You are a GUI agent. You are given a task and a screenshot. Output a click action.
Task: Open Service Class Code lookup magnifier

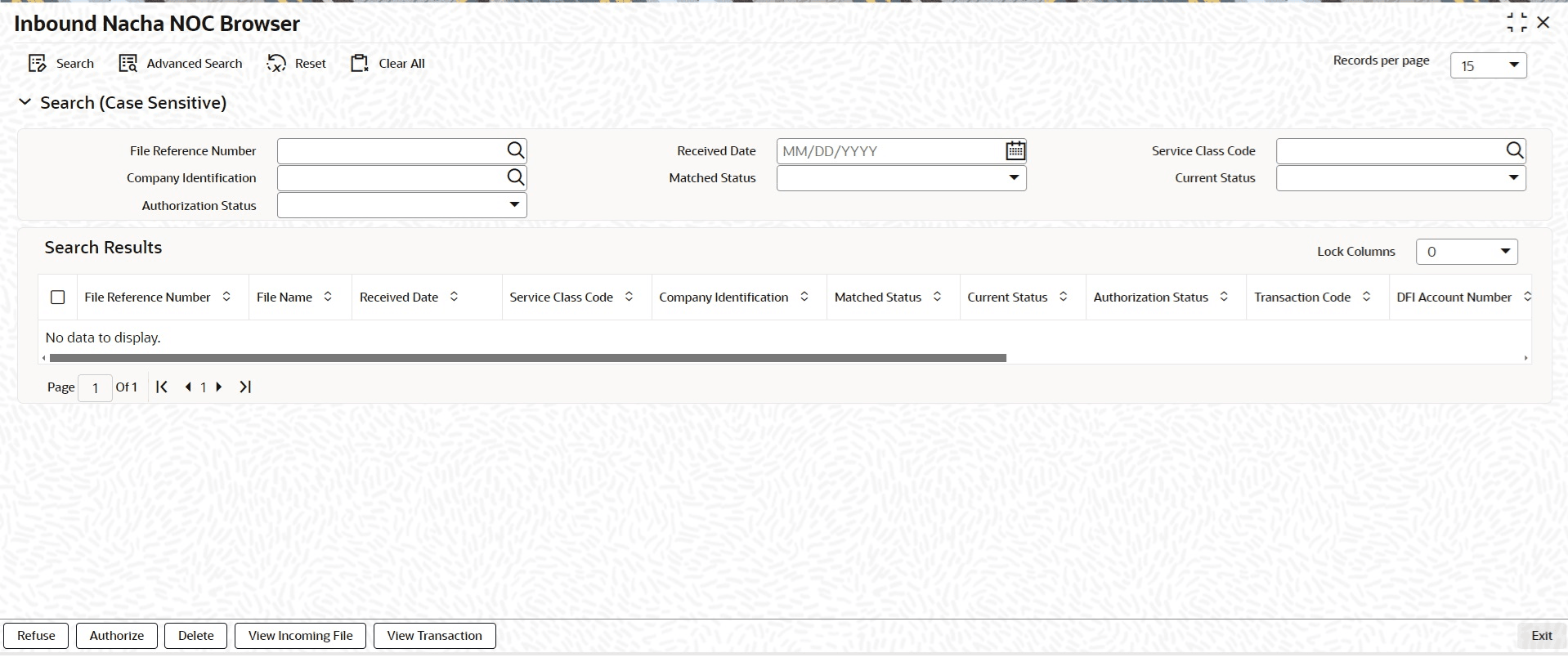click(x=1514, y=150)
